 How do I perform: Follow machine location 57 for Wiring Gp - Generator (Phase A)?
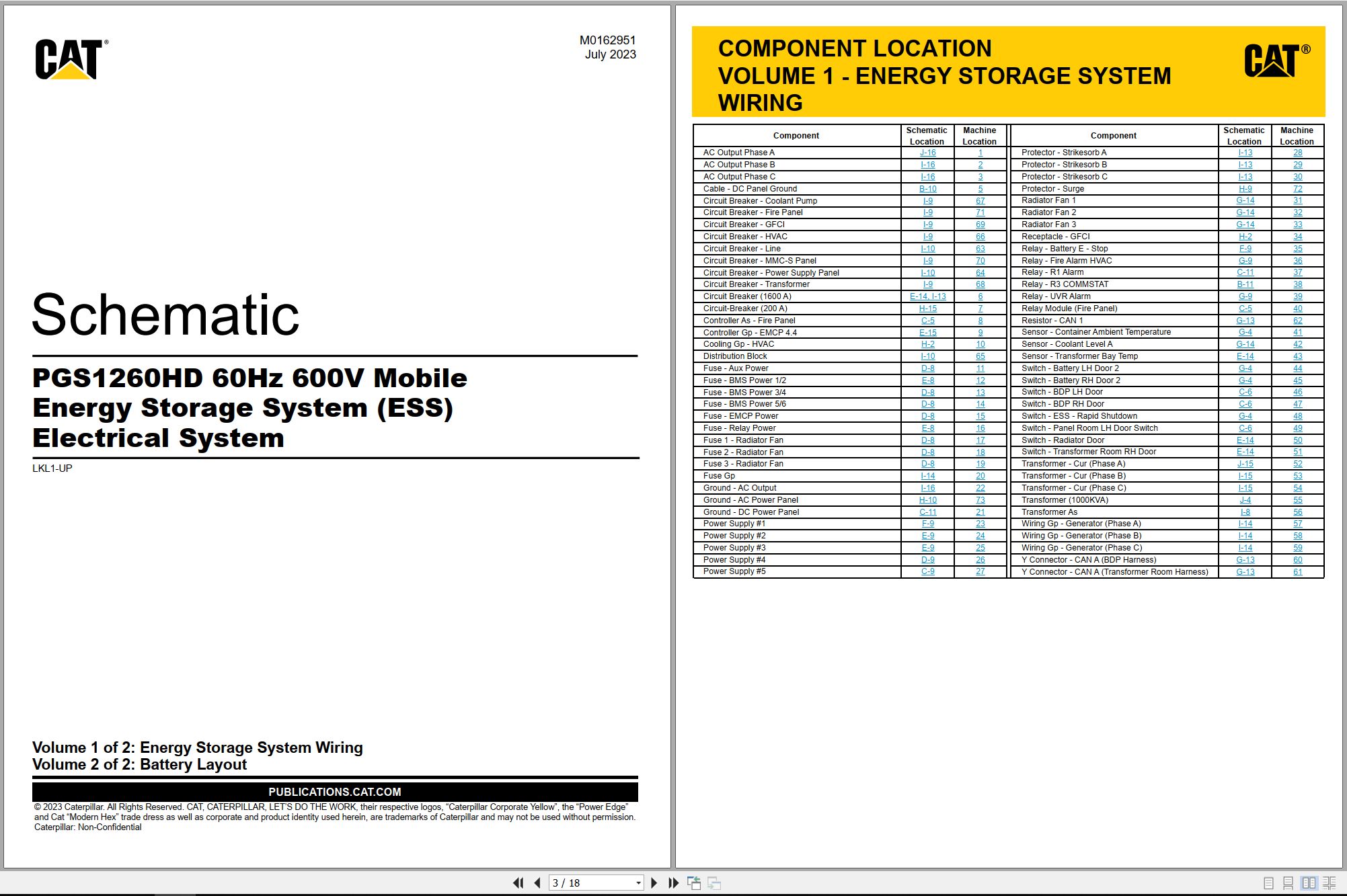point(1298,524)
